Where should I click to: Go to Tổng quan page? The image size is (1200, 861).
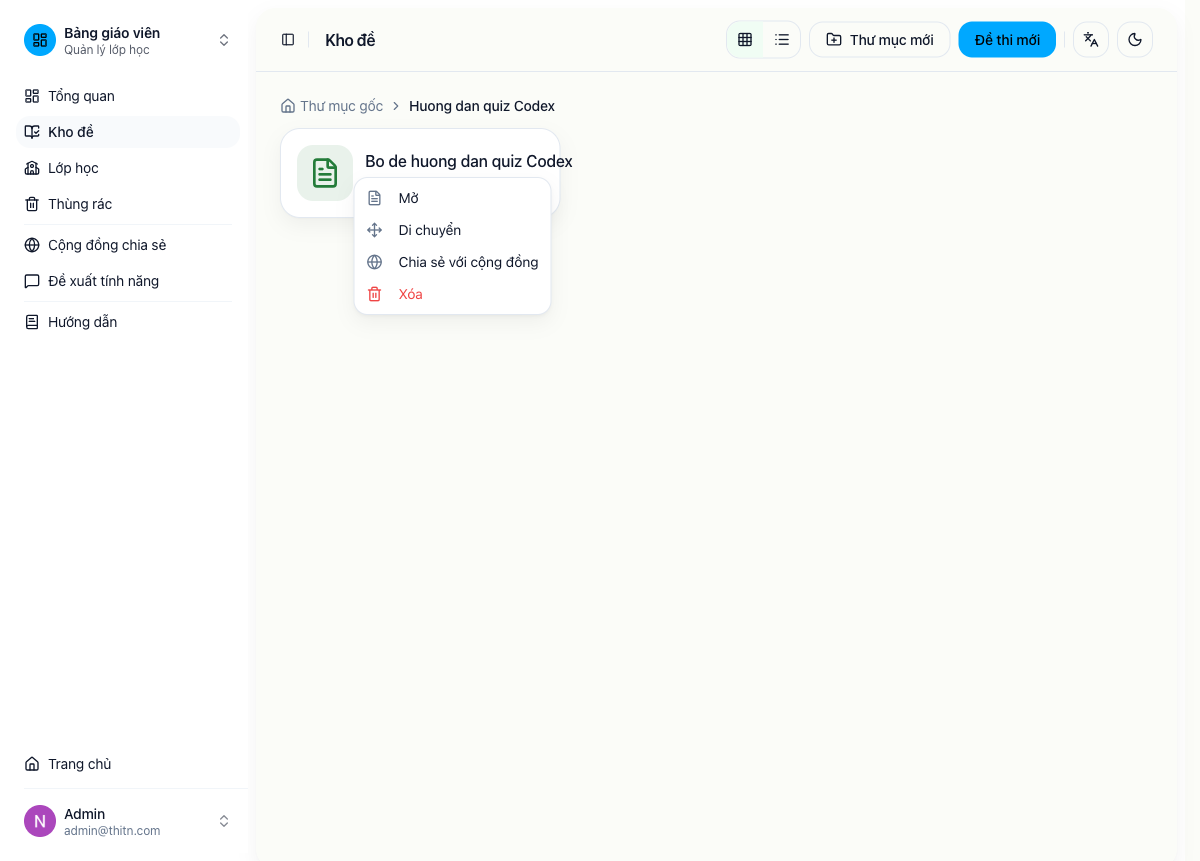pos(128,96)
